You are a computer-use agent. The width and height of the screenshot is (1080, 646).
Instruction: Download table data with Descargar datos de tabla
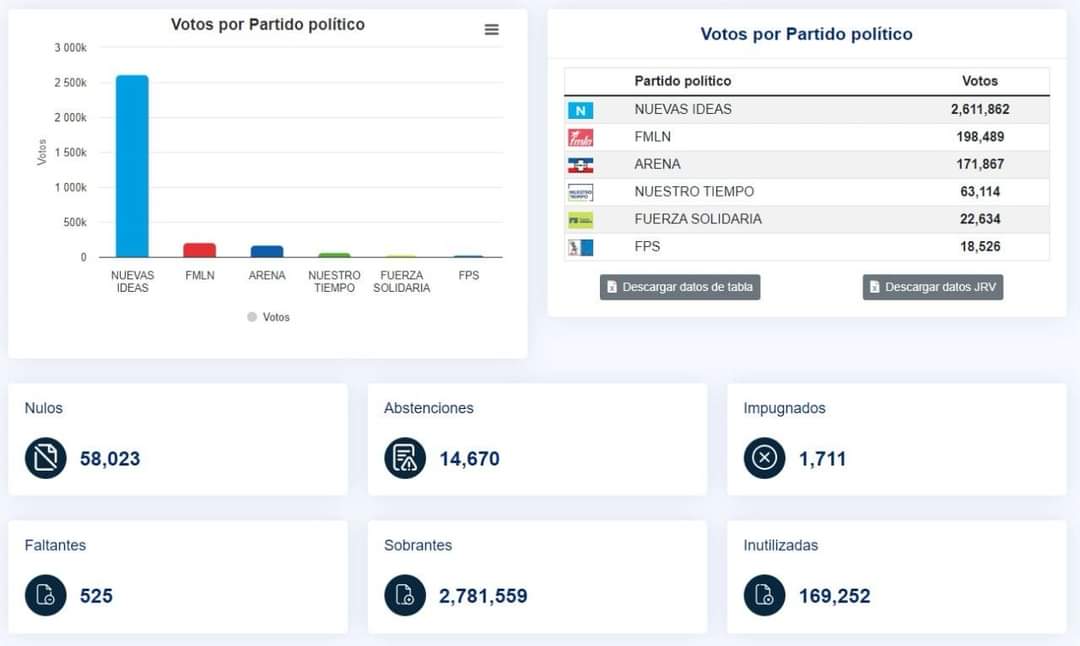click(x=680, y=287)
